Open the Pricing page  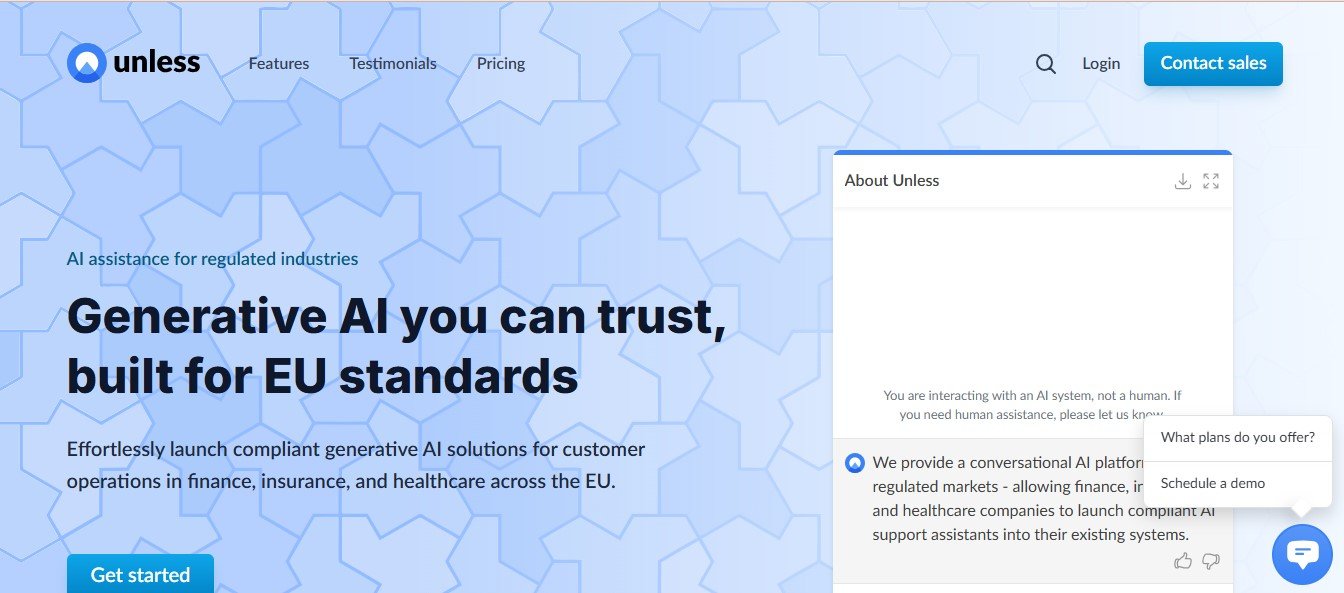click(501, 64)
